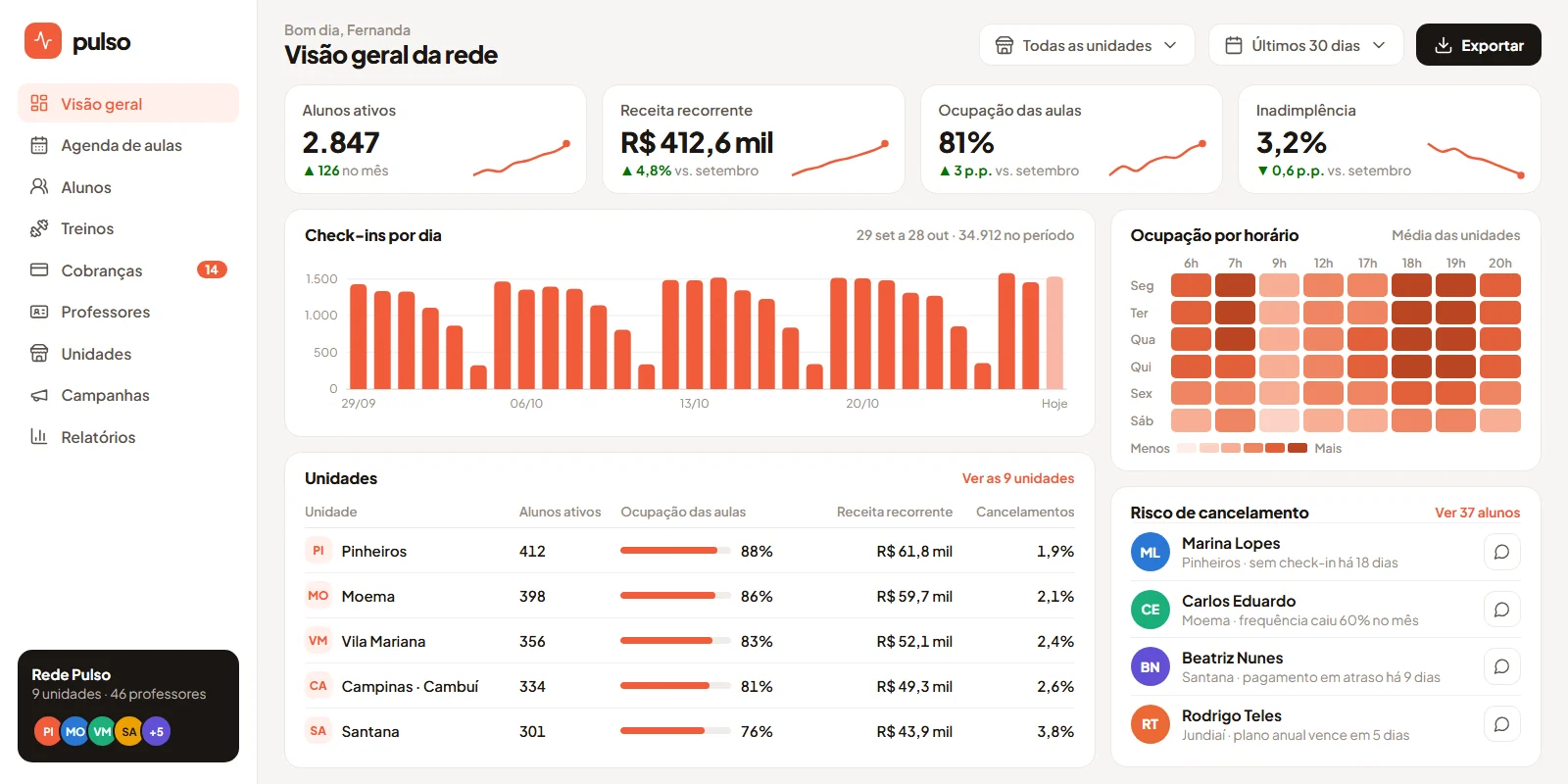Open the Cobranças menu with badge 14
The width and height of the screenshot is (1568, 784).
tap(128, 269)
